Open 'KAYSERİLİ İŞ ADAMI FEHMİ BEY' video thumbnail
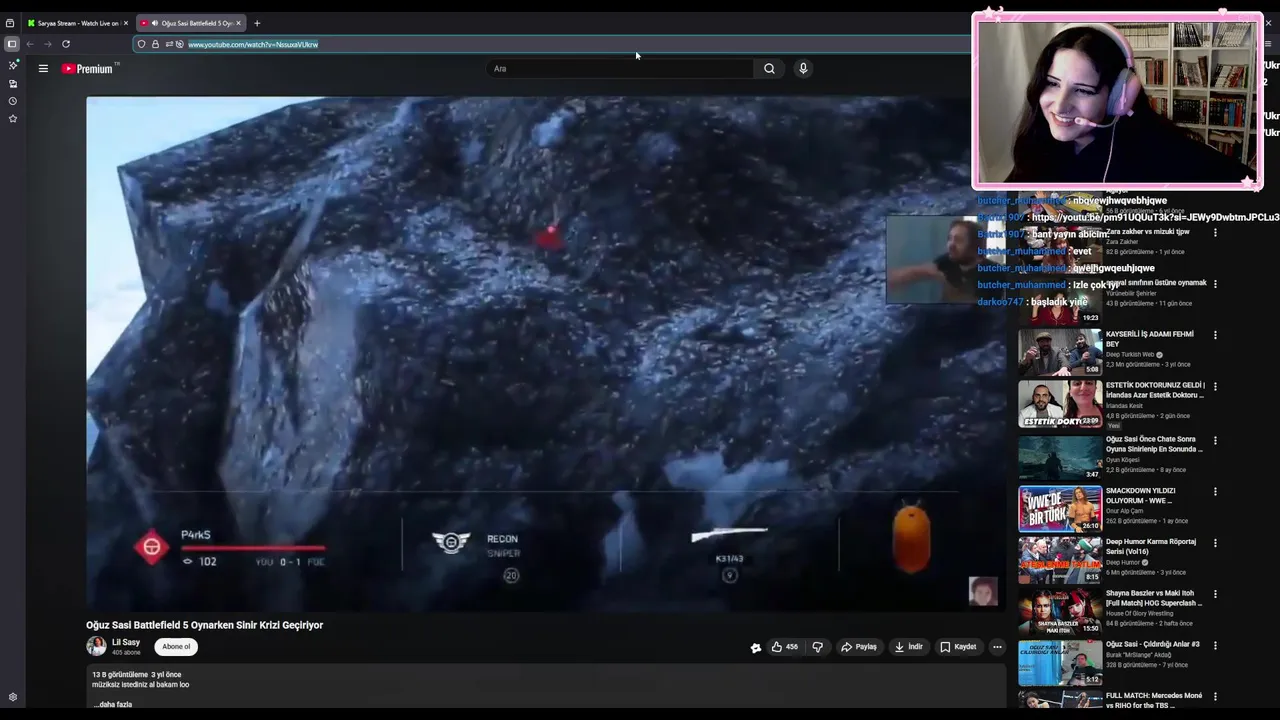This screenshot has height=720, width=1280. click(1060, 352)
